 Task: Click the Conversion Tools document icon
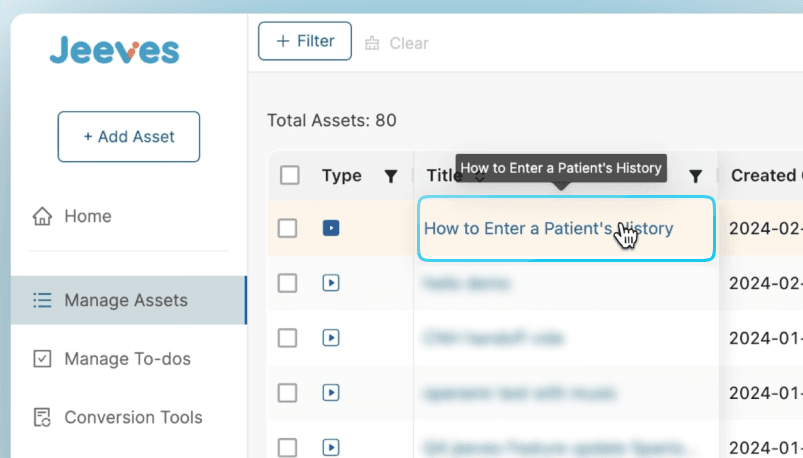tap(42, 417)
